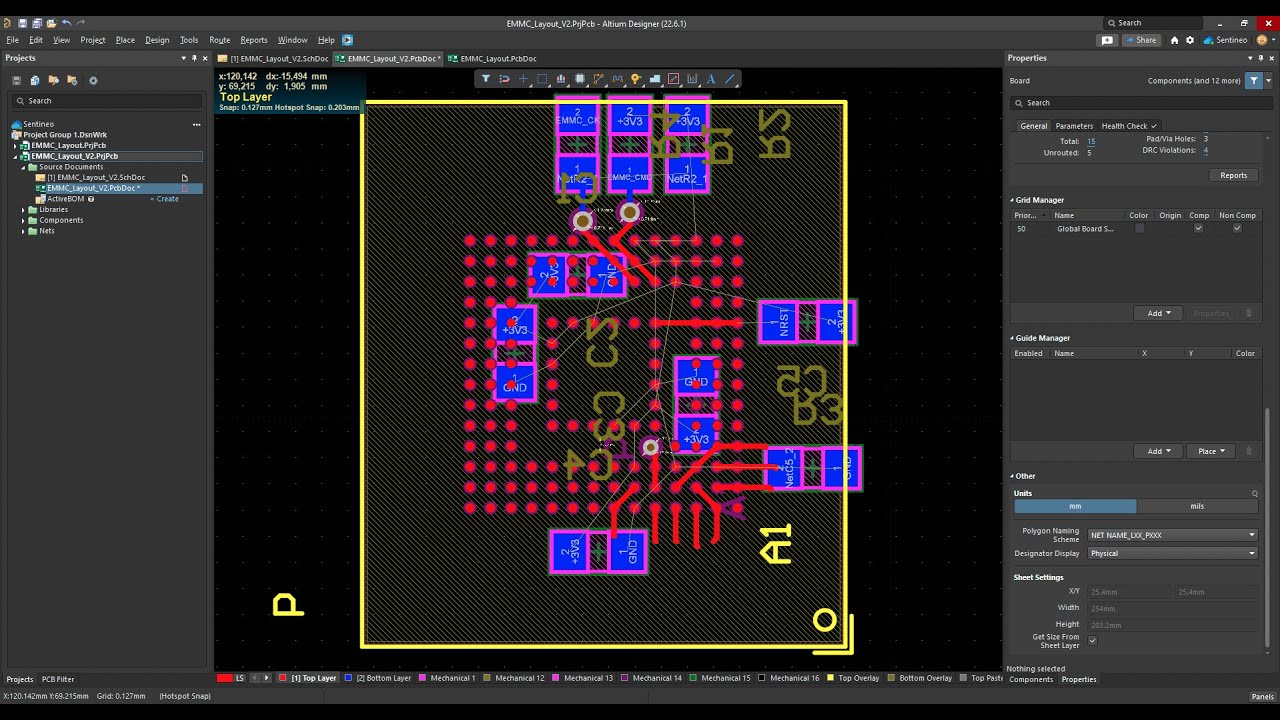This screenshot has height=720, width=1280.
Task: Click the Panels button in status bar
Action: point(1262,696)
